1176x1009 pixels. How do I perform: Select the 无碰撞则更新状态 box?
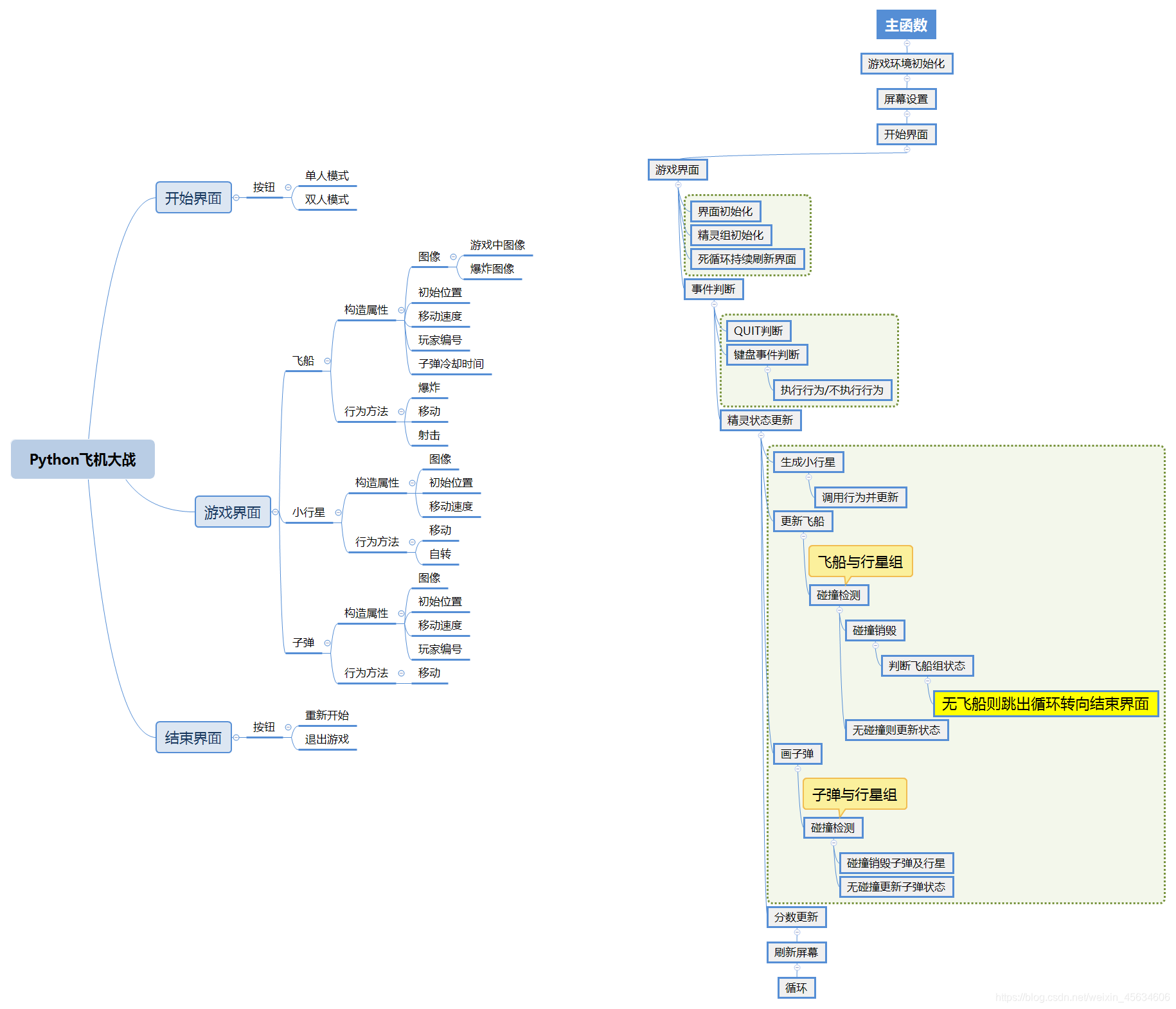click(897, 730)
